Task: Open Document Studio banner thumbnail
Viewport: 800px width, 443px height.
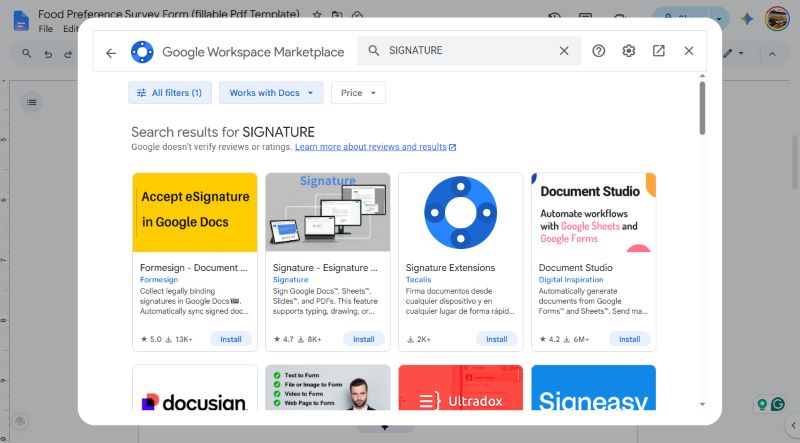Action: pyautogui.click(x=593, y=212)
